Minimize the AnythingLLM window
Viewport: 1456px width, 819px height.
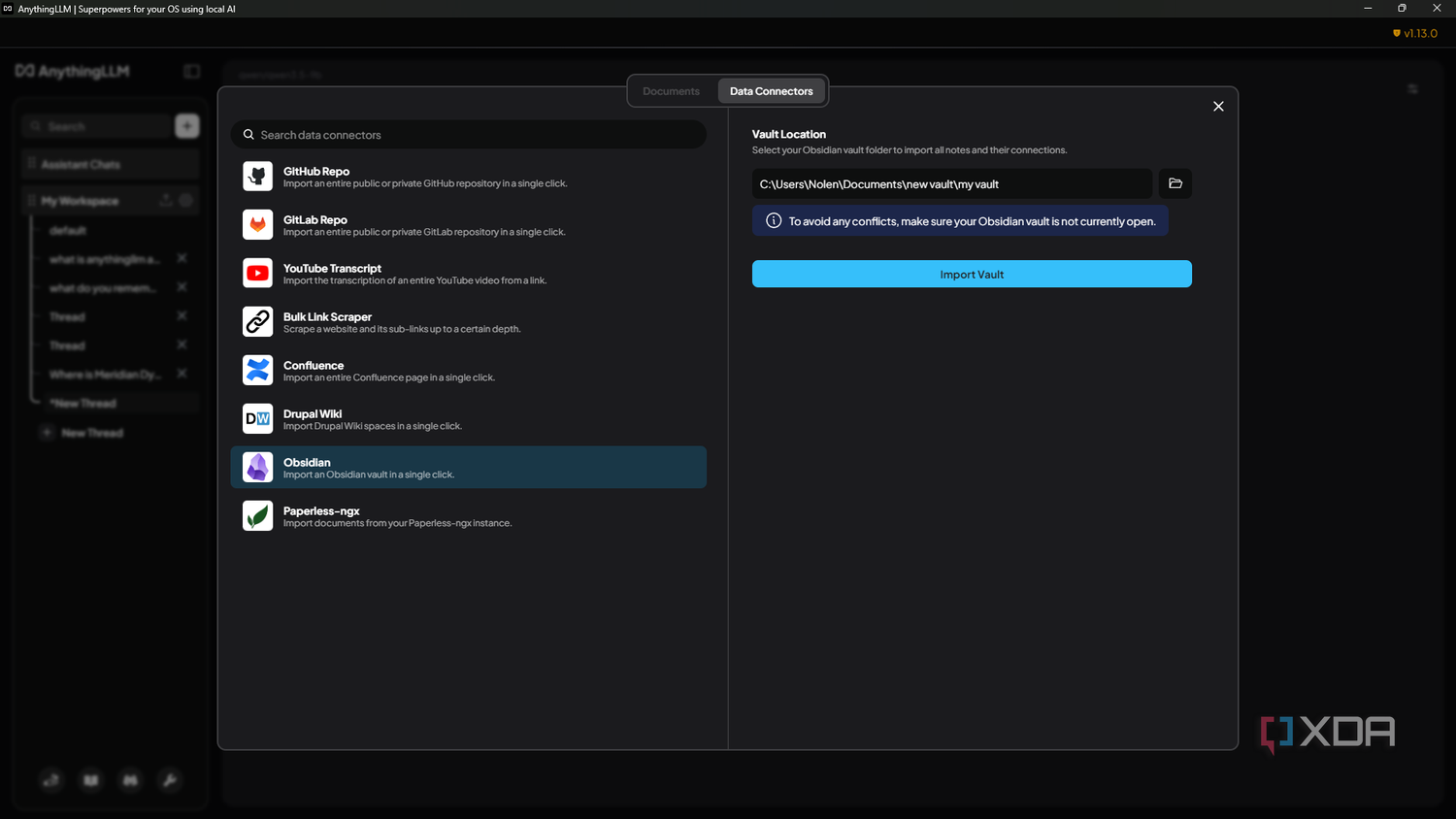[x=1368, y=8]
